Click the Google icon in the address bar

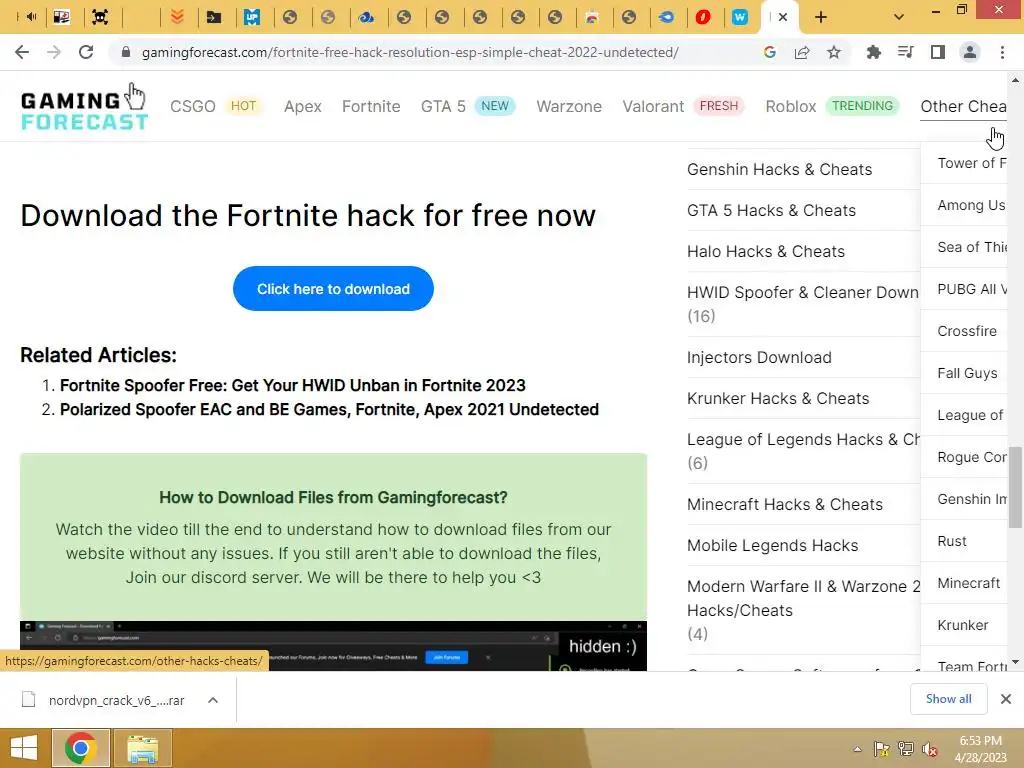770,52
